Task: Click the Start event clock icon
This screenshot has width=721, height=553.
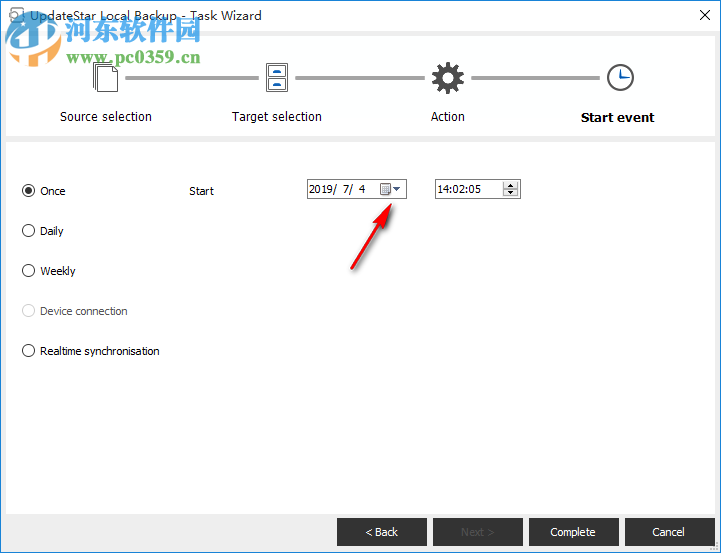Action: (x=620, y=77)
